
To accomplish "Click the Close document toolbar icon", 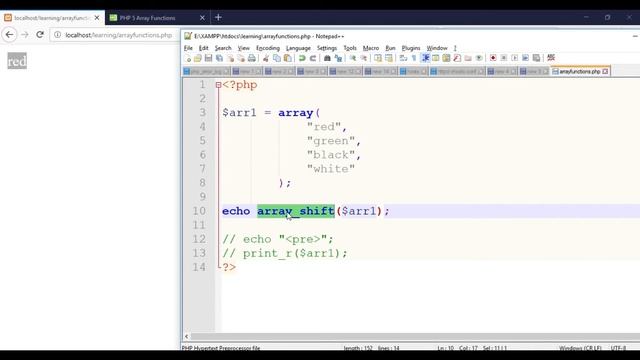I will 230,58.
